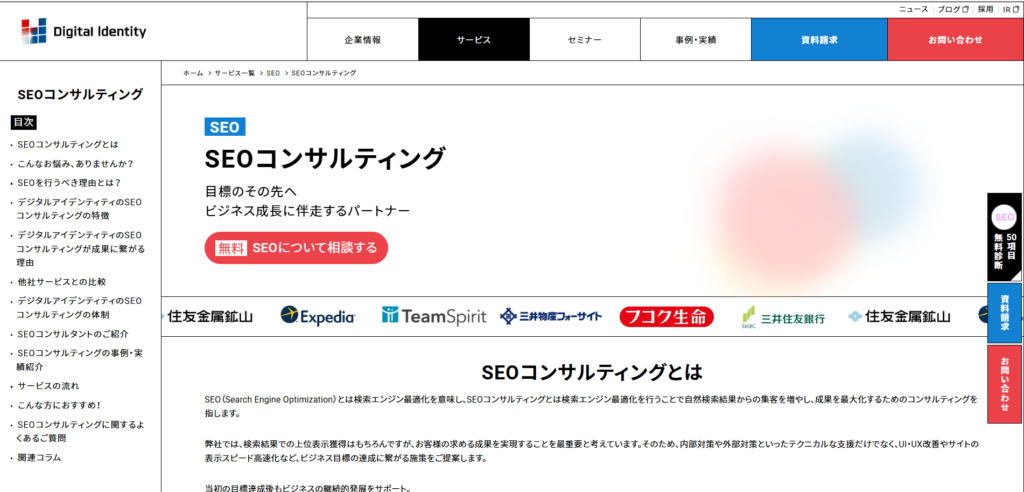Open the Expedia client logo
This screenshot has height=492, width=1024.
click(318, 317)
